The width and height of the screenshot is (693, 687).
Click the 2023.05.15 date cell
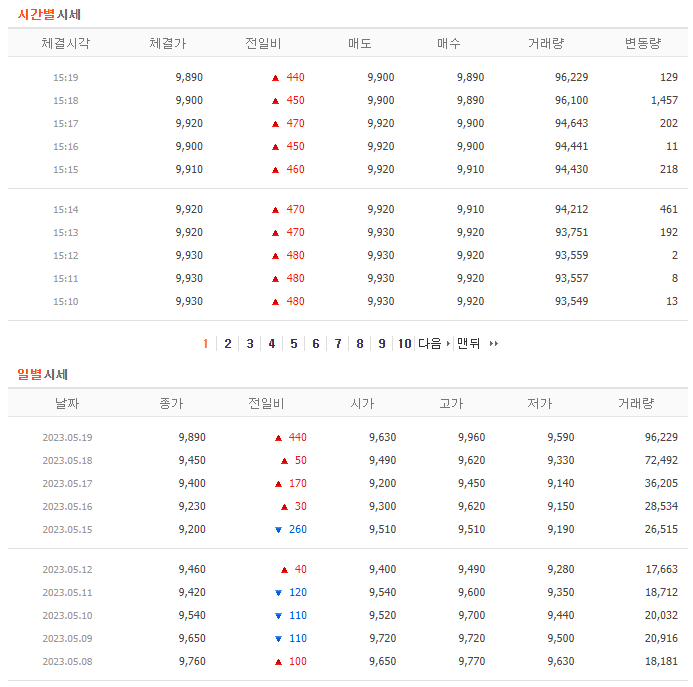67,529
